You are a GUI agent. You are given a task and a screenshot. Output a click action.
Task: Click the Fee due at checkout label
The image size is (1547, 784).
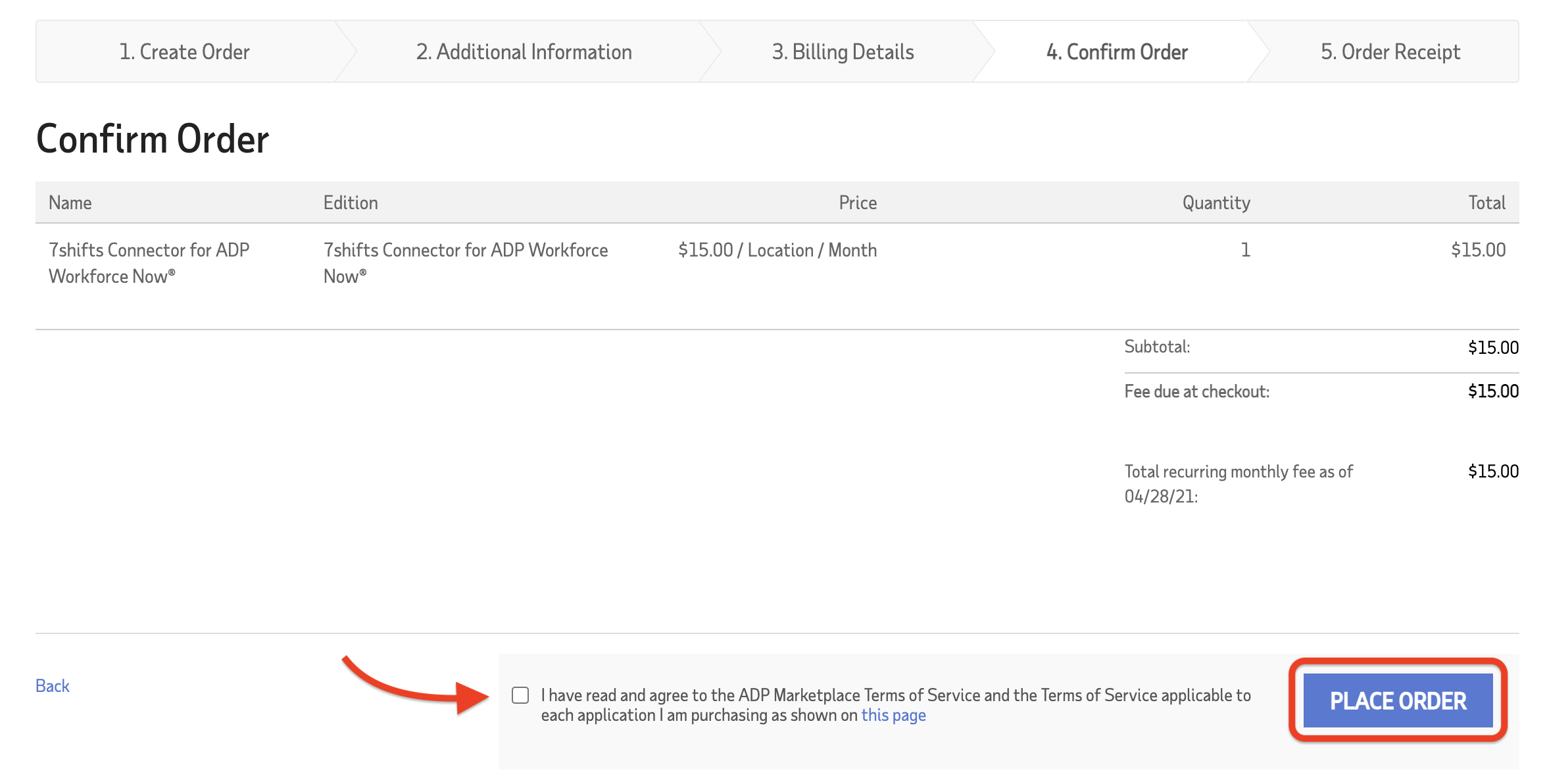point(1197,391)
